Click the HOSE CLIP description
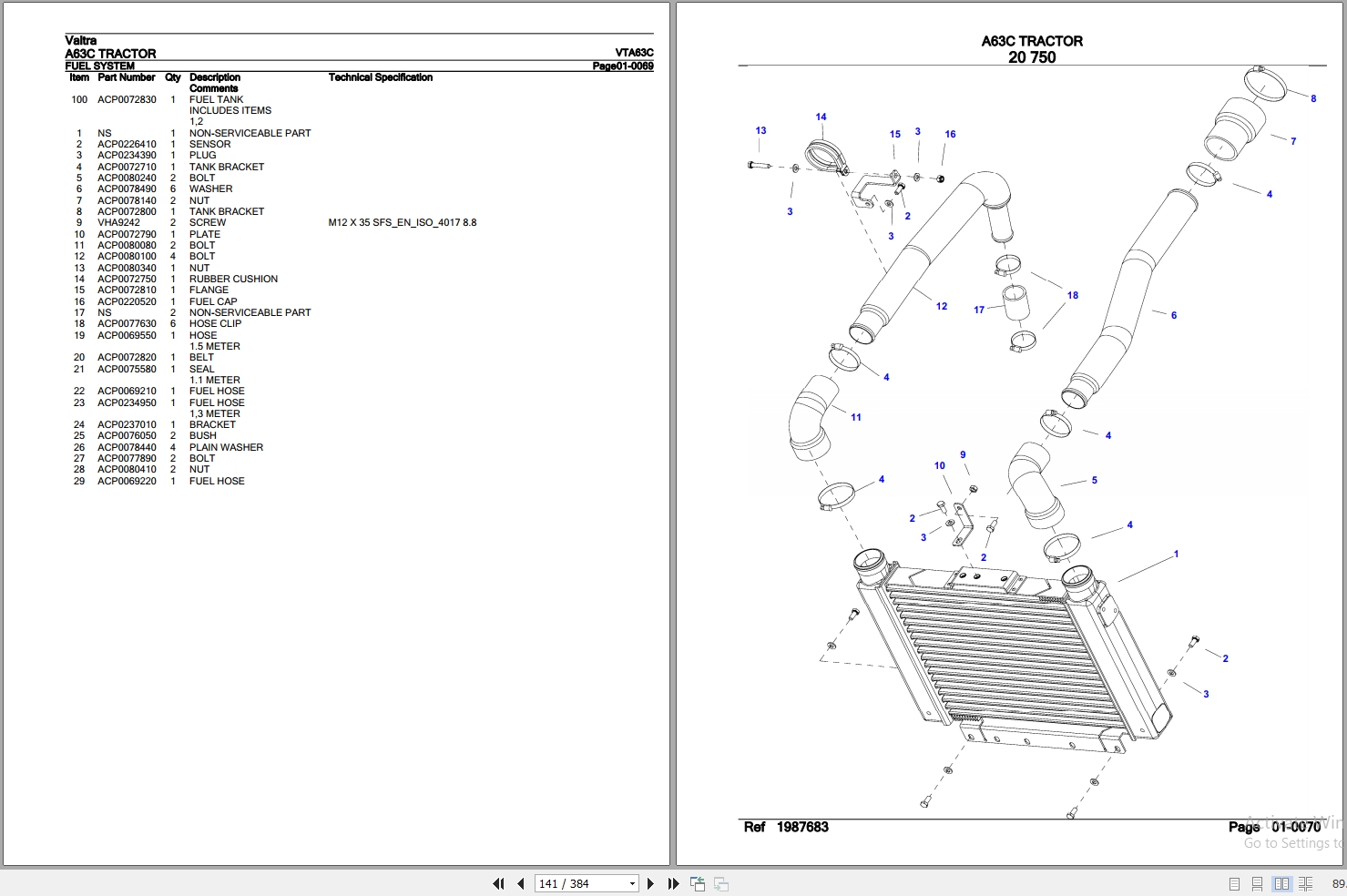Viewport: 1347px width, 896px height. [x=215, y=323]
